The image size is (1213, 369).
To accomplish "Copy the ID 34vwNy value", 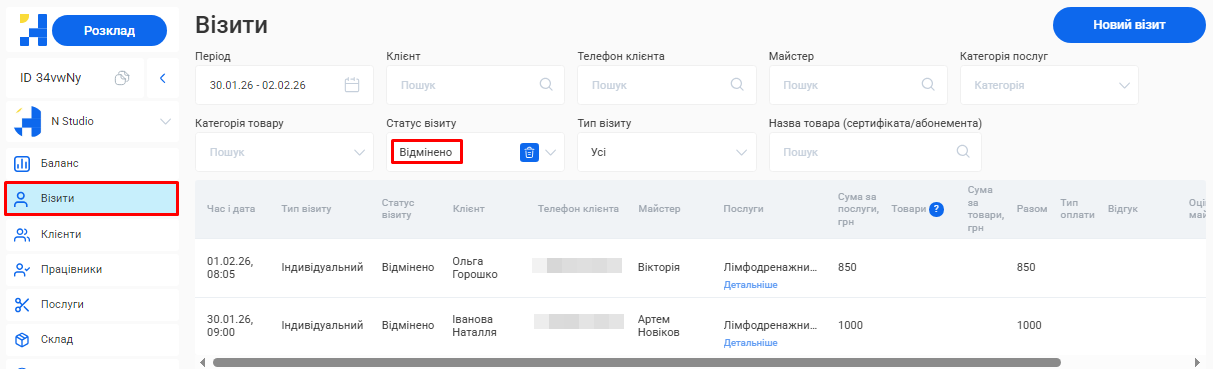I will (x=123, y=78).
